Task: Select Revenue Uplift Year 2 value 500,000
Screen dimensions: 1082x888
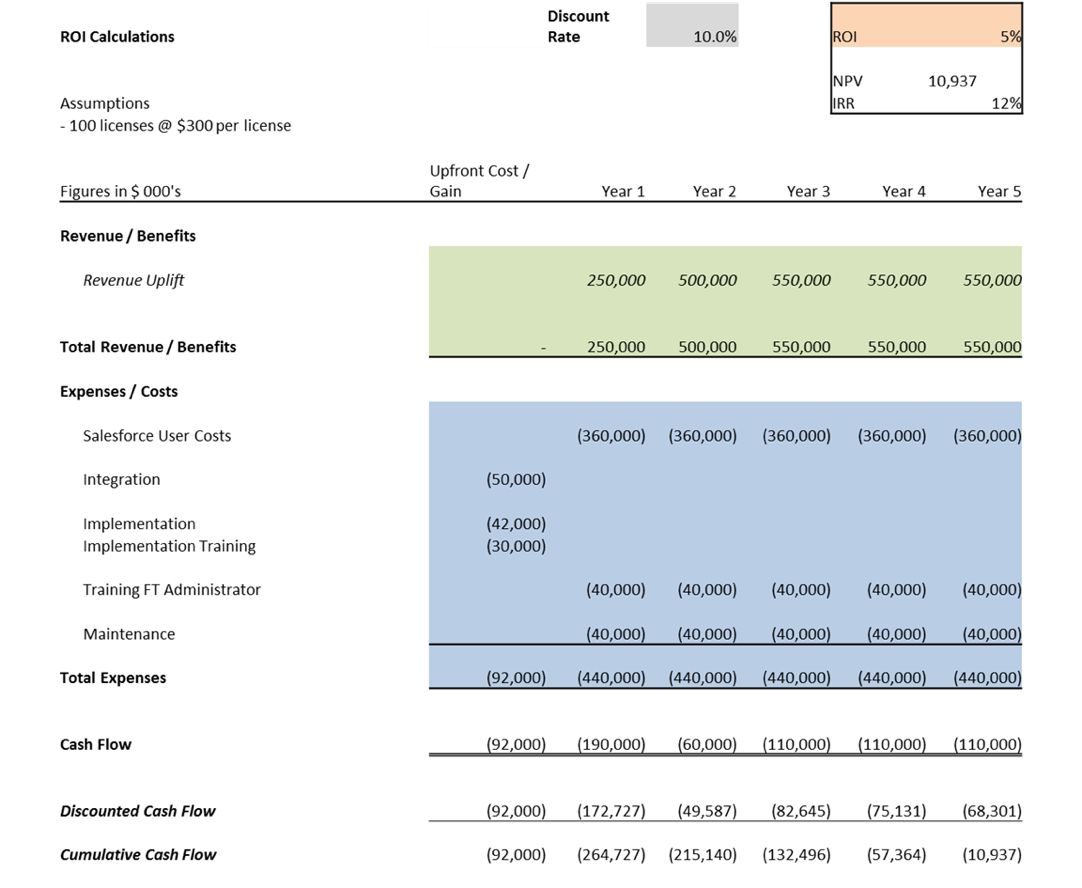Action: pyautogui.click(x=707, y=280)
